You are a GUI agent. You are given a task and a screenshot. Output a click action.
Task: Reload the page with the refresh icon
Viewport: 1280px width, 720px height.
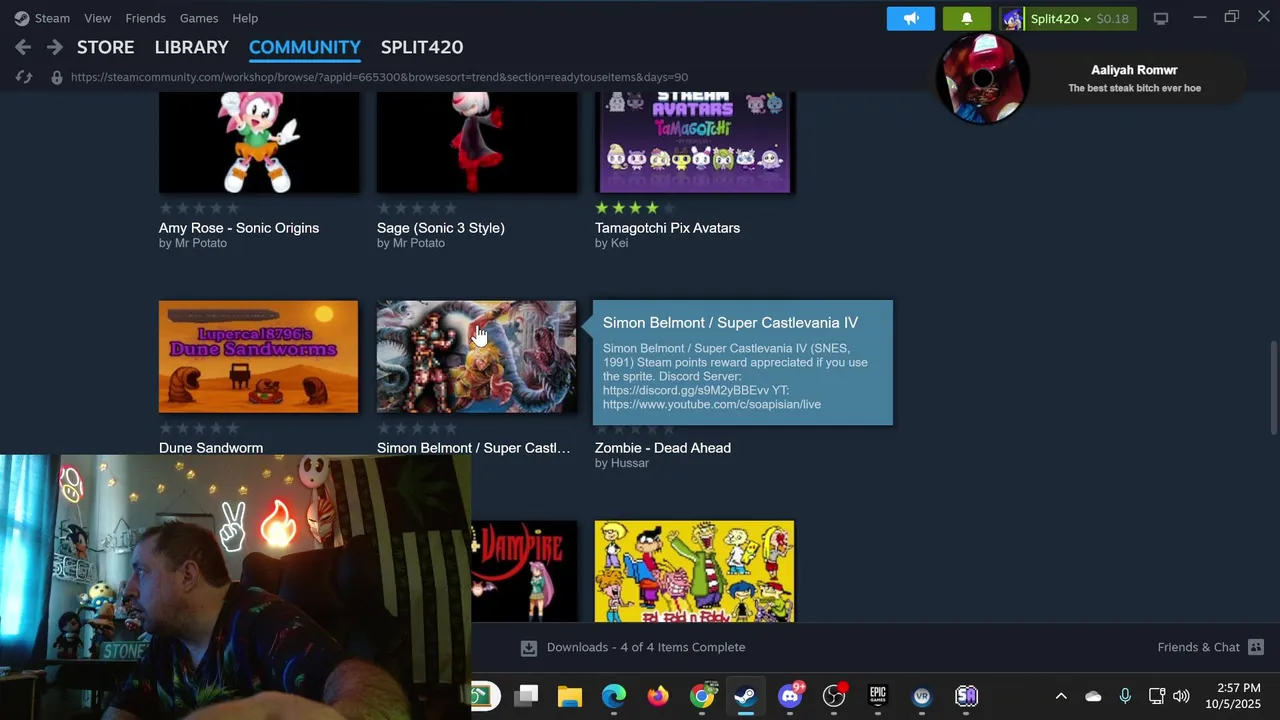coord(24,77)
